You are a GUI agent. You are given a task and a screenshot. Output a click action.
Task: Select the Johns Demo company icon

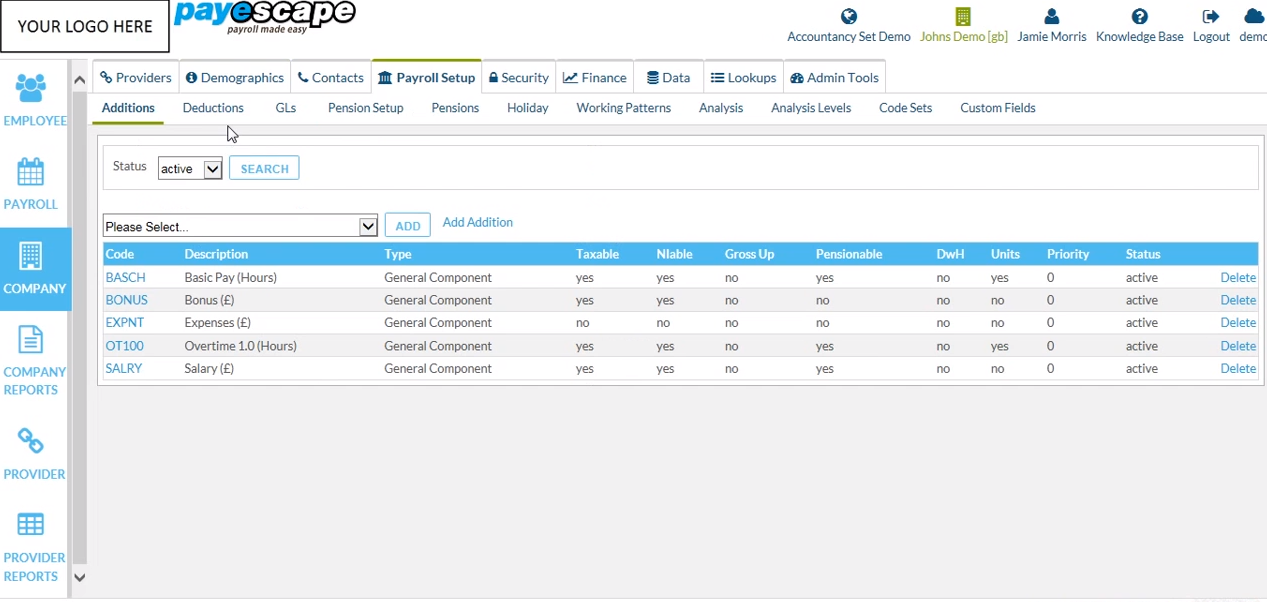click(x=962, y=16)
